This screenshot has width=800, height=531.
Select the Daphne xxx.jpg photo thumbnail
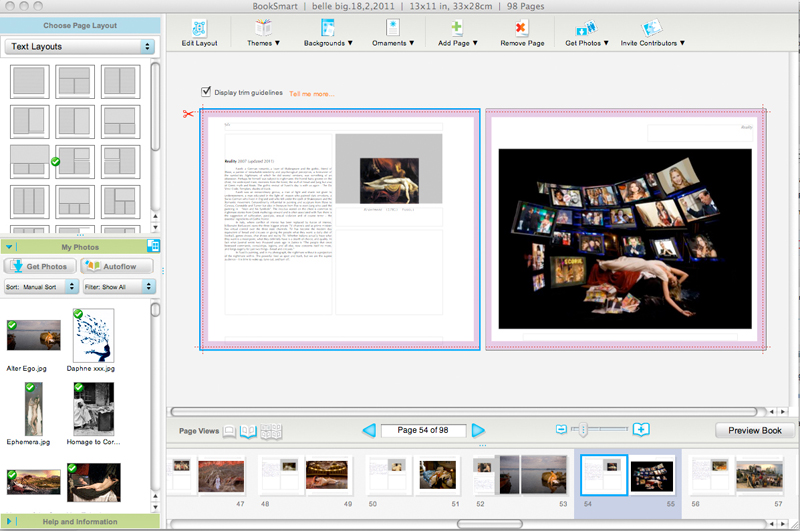pyautogui.click(x=93, y=336)
